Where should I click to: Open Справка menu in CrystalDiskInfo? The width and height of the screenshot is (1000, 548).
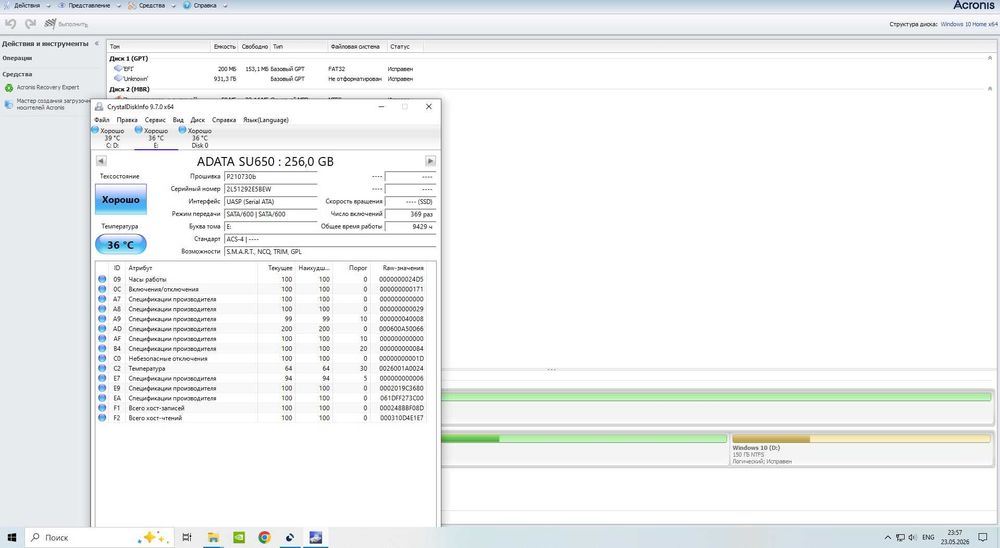click(x=224, y=120)
